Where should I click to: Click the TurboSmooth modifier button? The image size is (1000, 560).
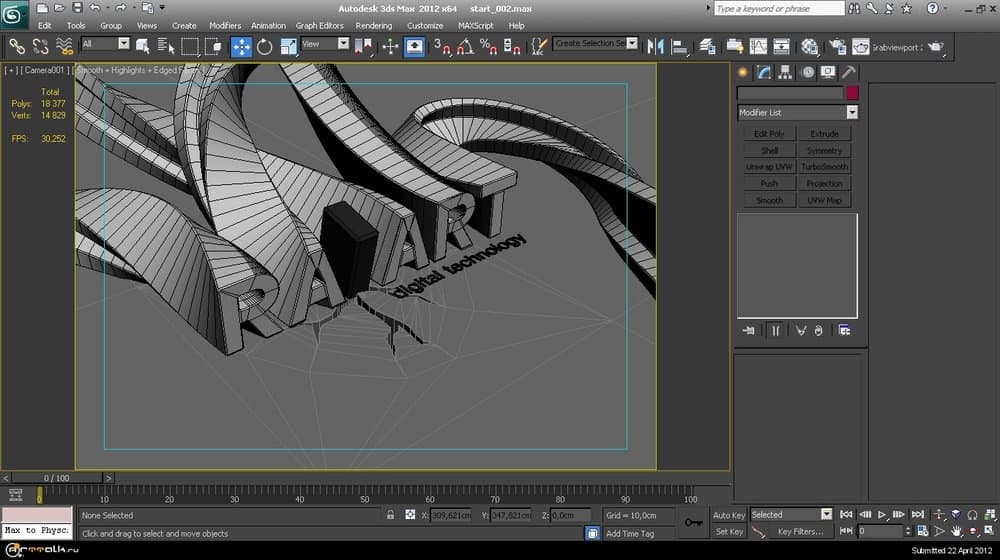(x=825, y=167)
